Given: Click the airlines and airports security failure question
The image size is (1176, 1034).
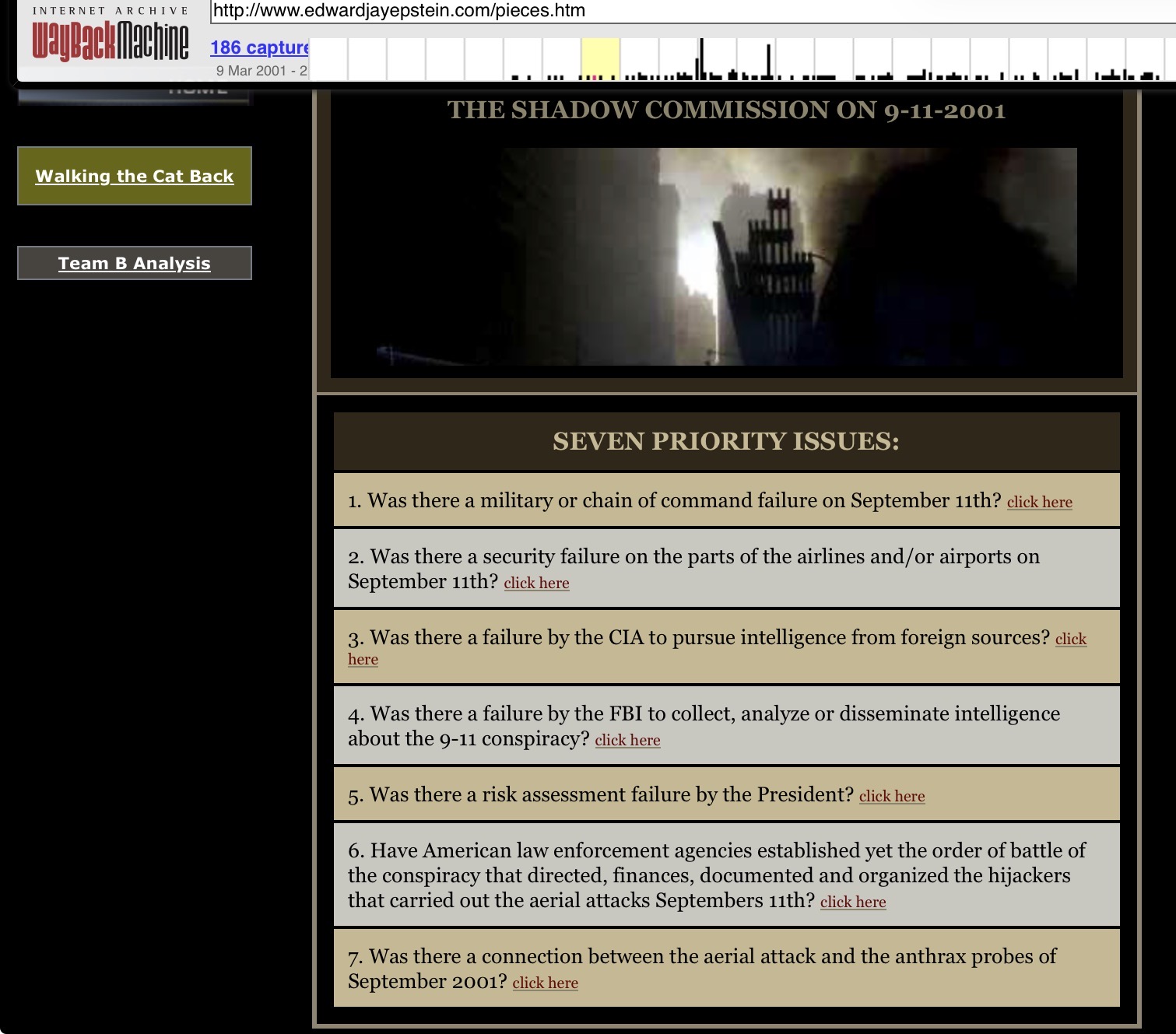Looking at the screenshot, I should click(x=693, y=569).
